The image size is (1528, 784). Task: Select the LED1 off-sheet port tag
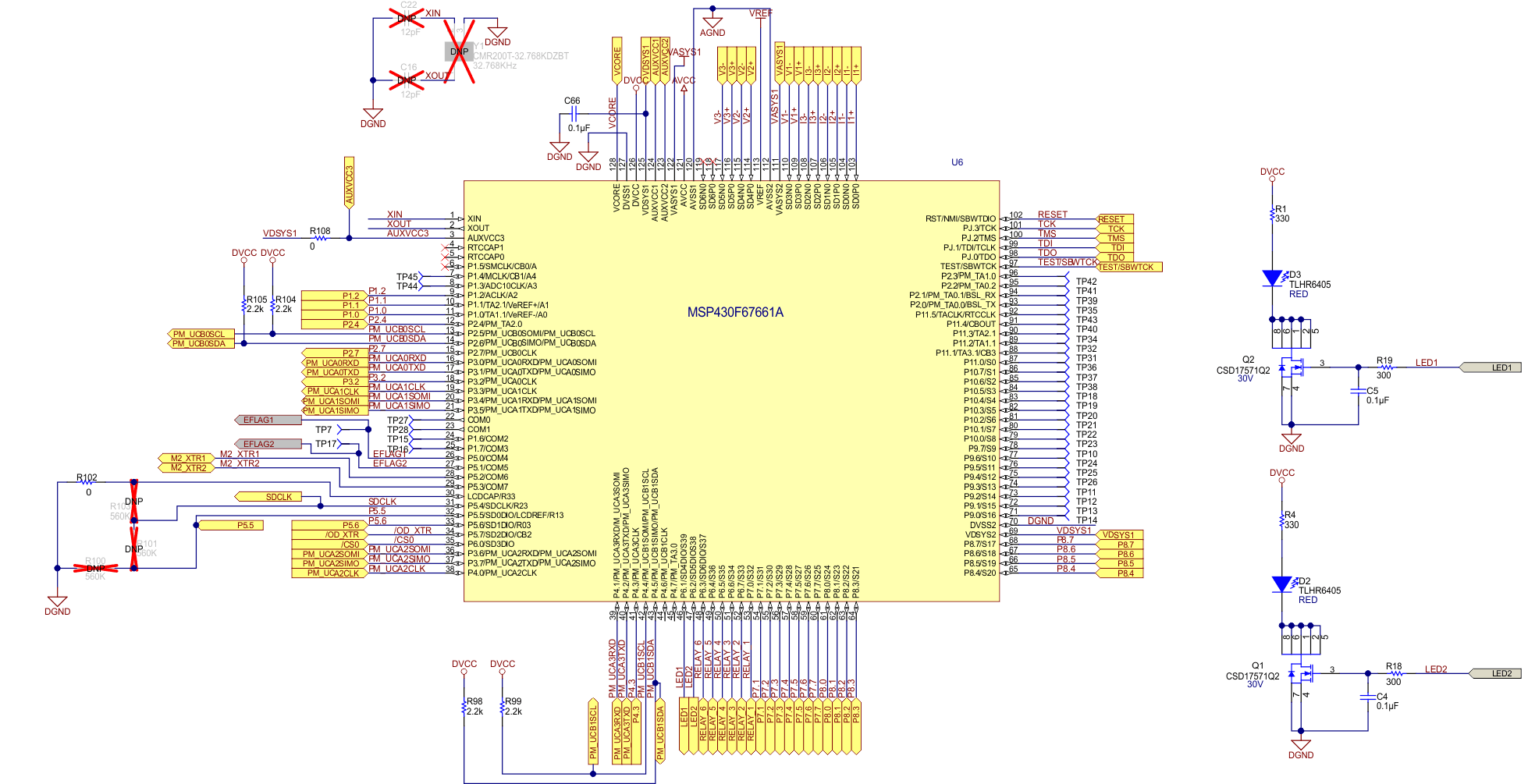tap(1491, 367)
